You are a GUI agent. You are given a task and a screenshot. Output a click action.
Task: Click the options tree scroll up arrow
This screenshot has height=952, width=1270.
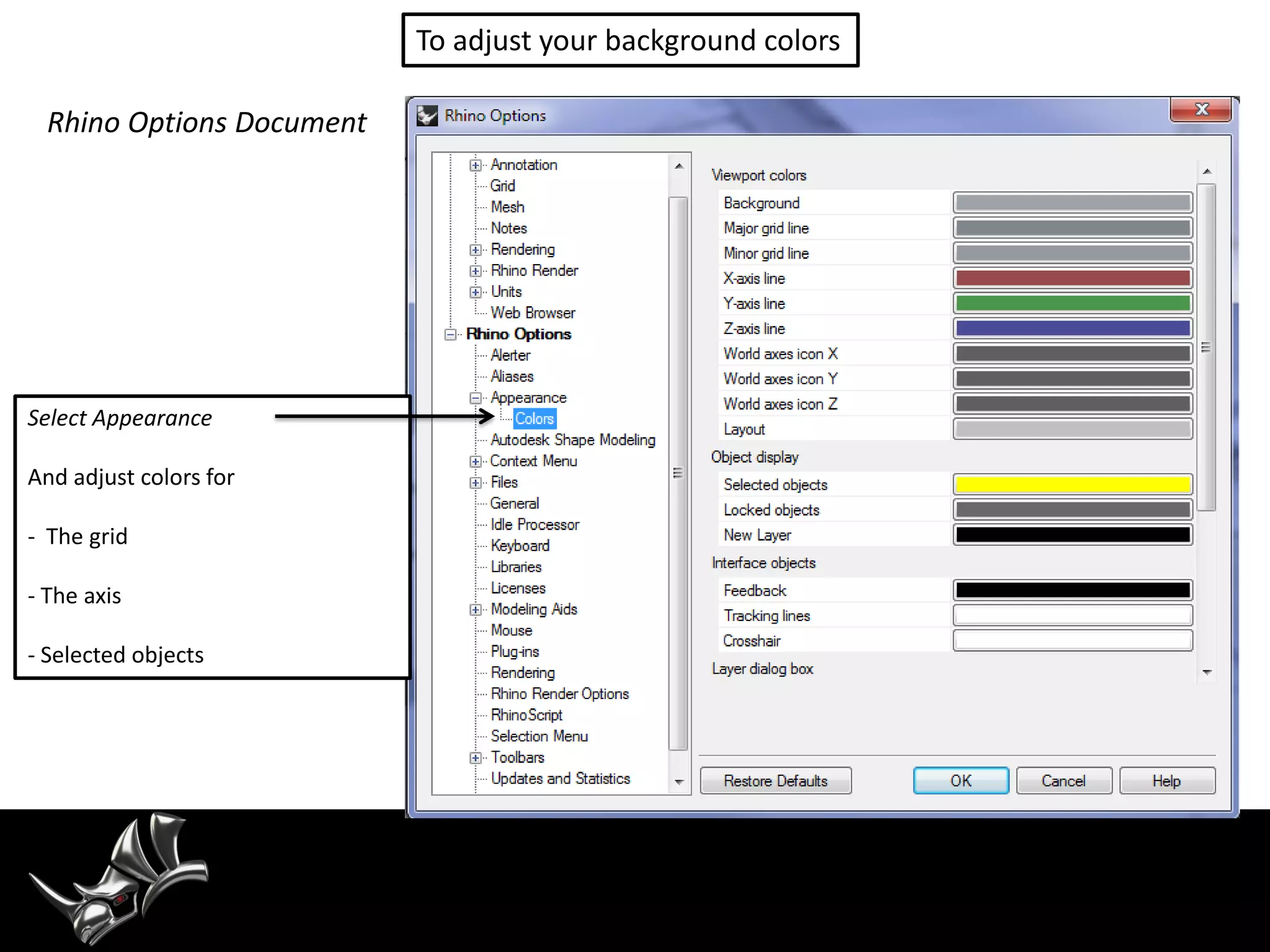(679, 166)
